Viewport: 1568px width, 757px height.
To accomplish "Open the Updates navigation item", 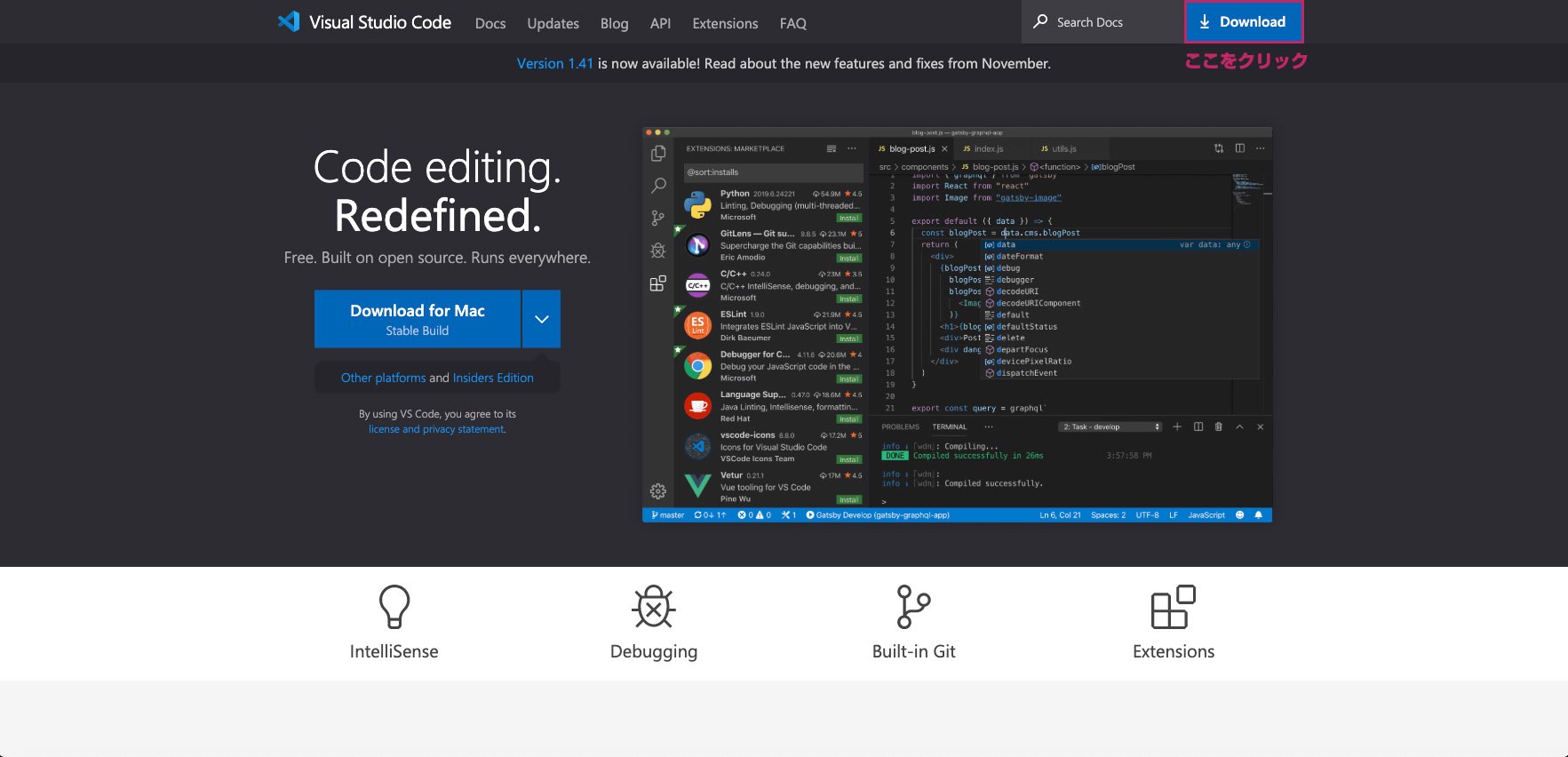I will (x=553, y=23).
